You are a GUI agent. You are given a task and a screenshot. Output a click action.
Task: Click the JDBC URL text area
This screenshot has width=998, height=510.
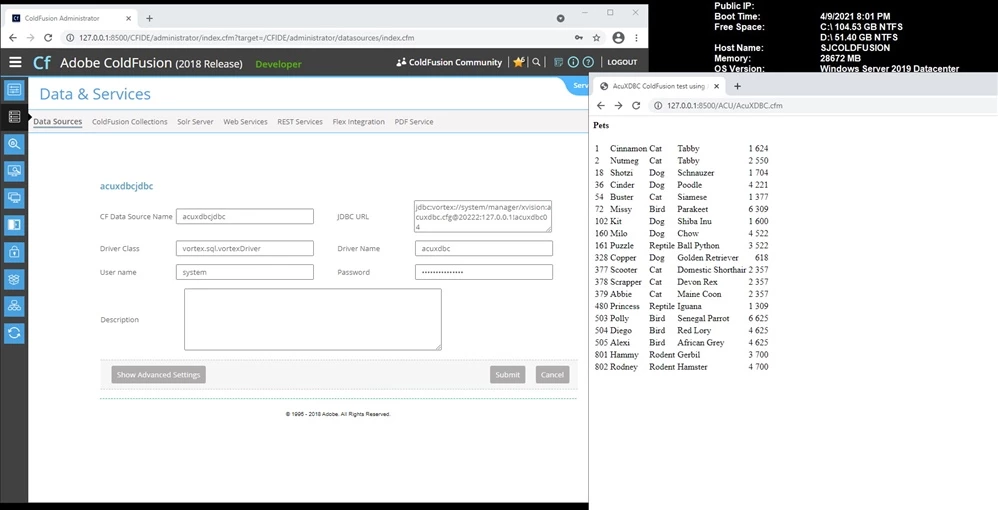click(x=483, y=216)
